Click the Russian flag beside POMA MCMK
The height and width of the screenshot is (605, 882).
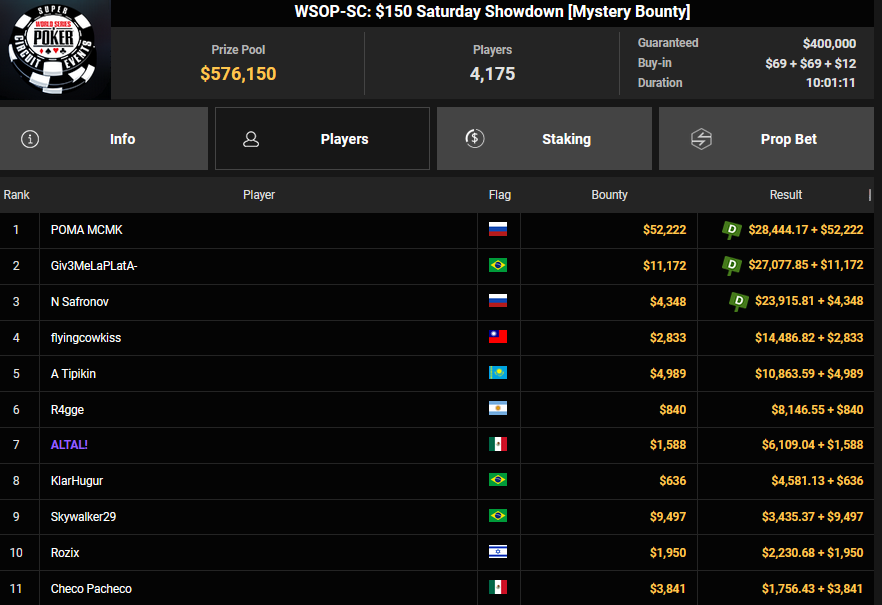click(x=497, y=230)
